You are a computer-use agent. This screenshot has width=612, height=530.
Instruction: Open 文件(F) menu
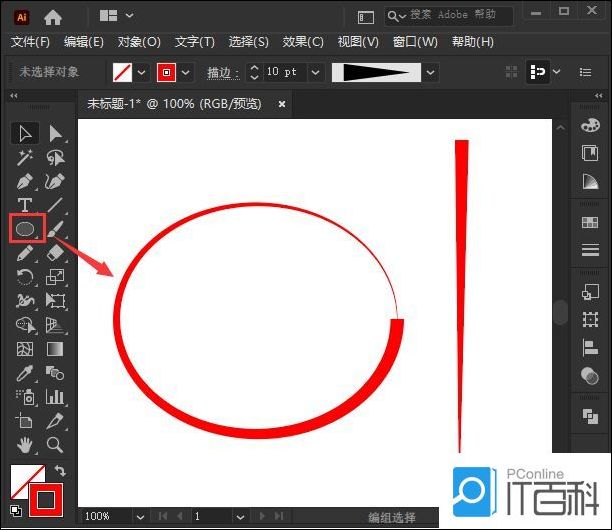[30, 41]
